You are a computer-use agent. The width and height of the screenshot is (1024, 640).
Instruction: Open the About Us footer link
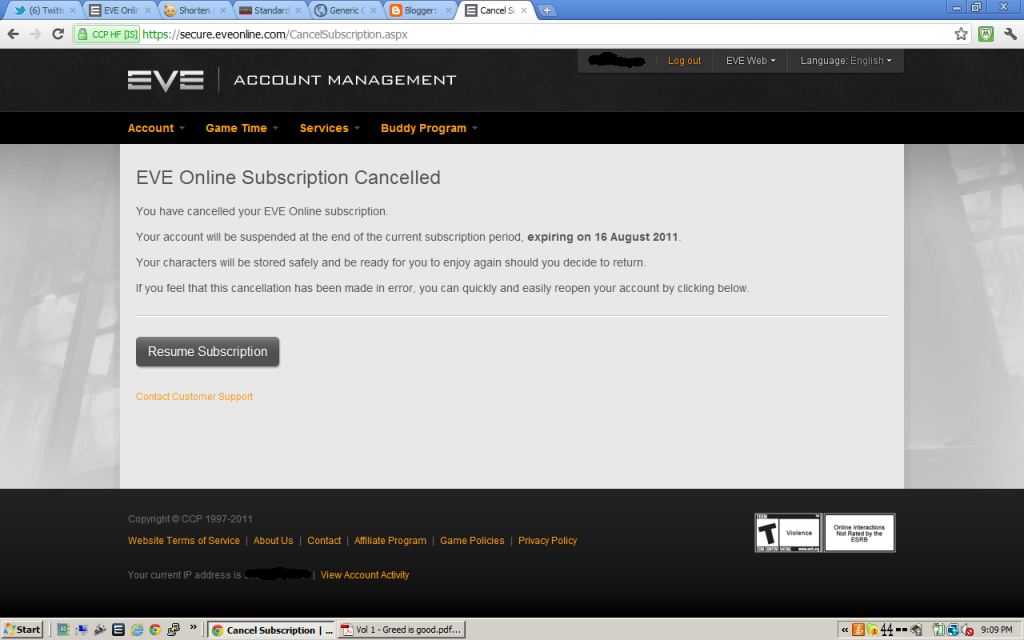[x=273, y=541]
